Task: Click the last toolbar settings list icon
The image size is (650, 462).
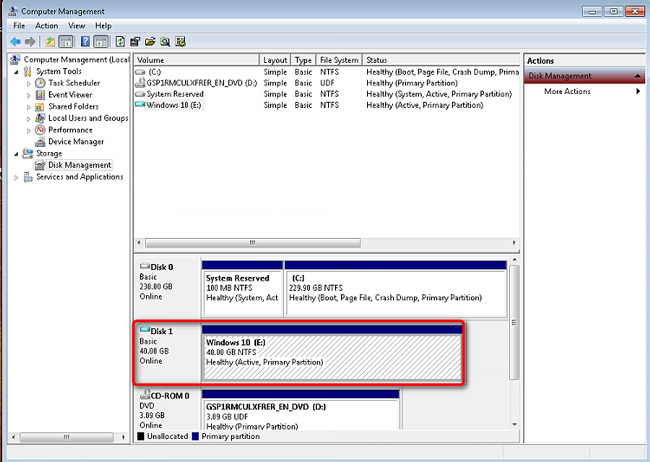Action: (x=180, y=41)
